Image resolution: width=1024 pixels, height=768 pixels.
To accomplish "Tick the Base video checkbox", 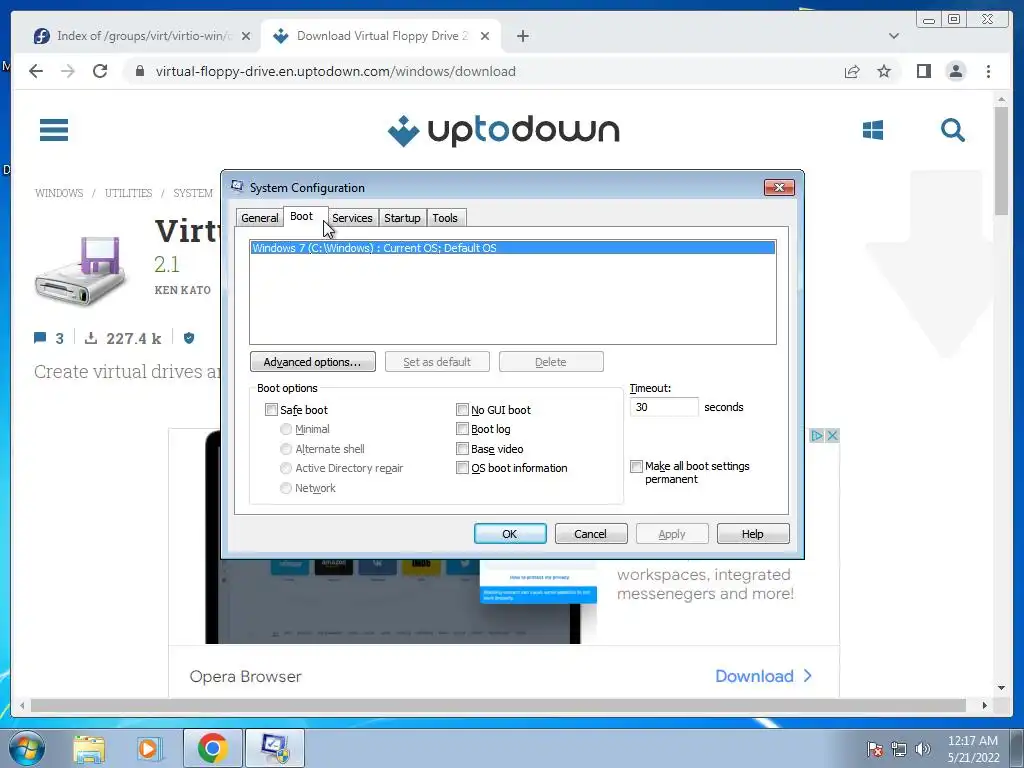I will (462, 449).
